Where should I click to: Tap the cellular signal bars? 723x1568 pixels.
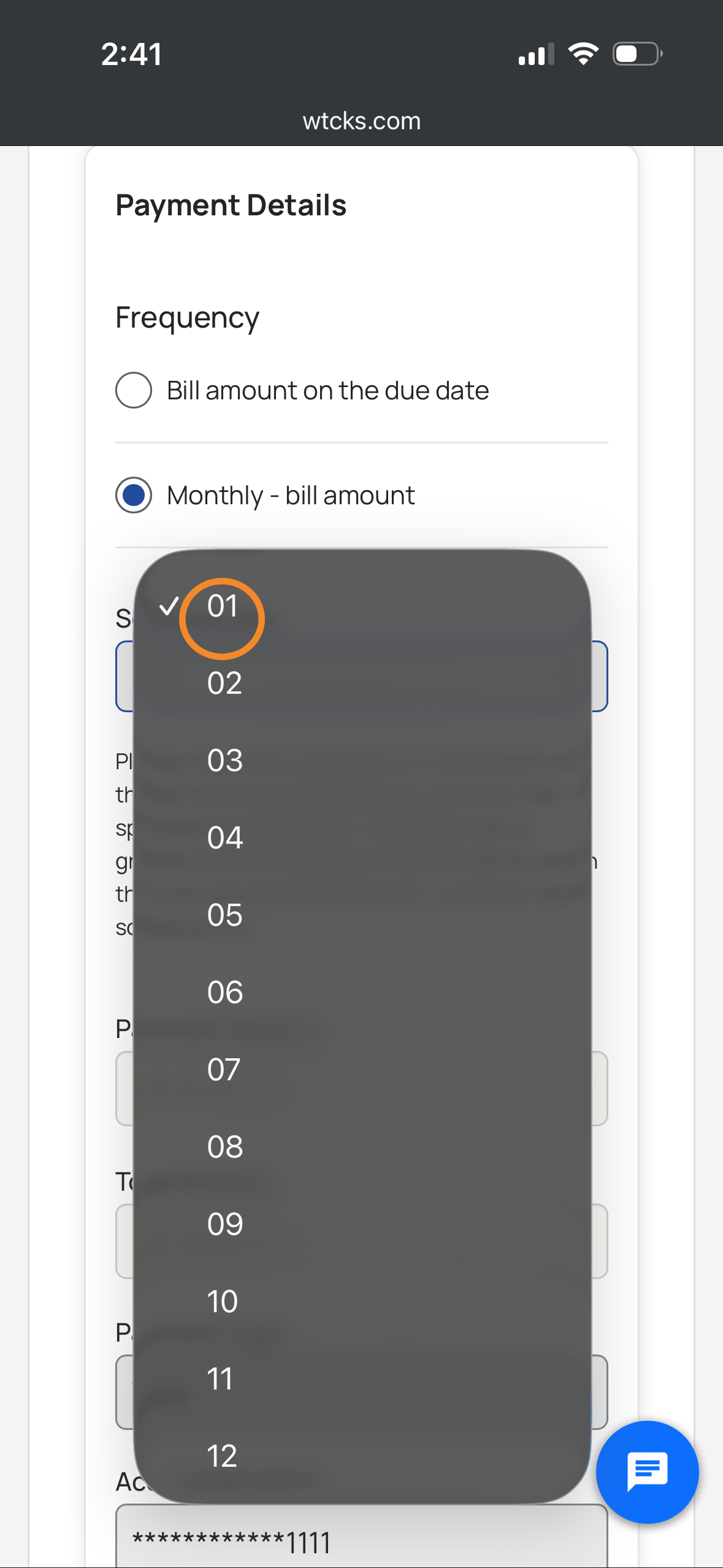(535, 54)
